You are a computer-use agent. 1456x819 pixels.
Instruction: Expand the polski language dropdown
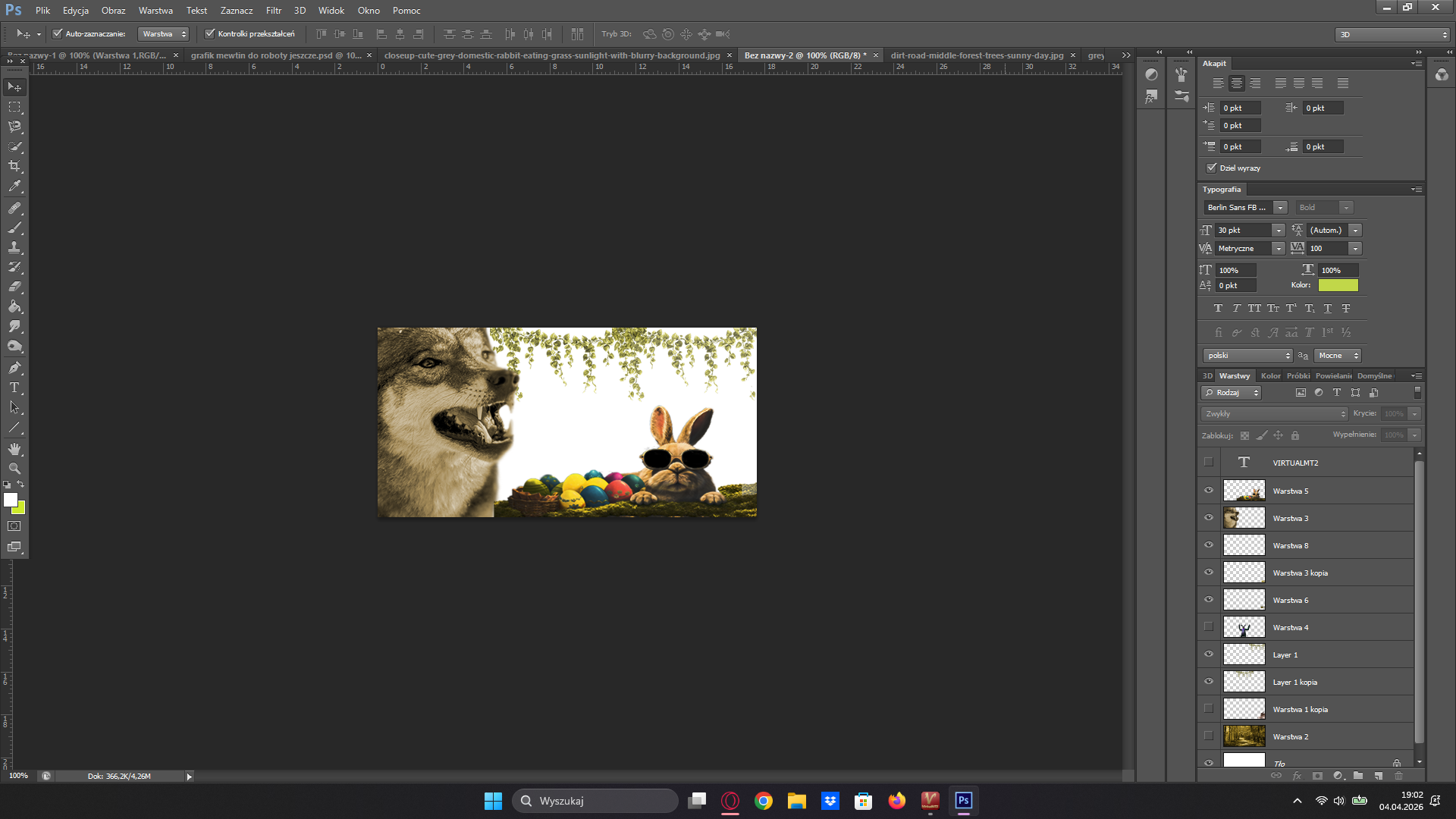pos(1247,356)
